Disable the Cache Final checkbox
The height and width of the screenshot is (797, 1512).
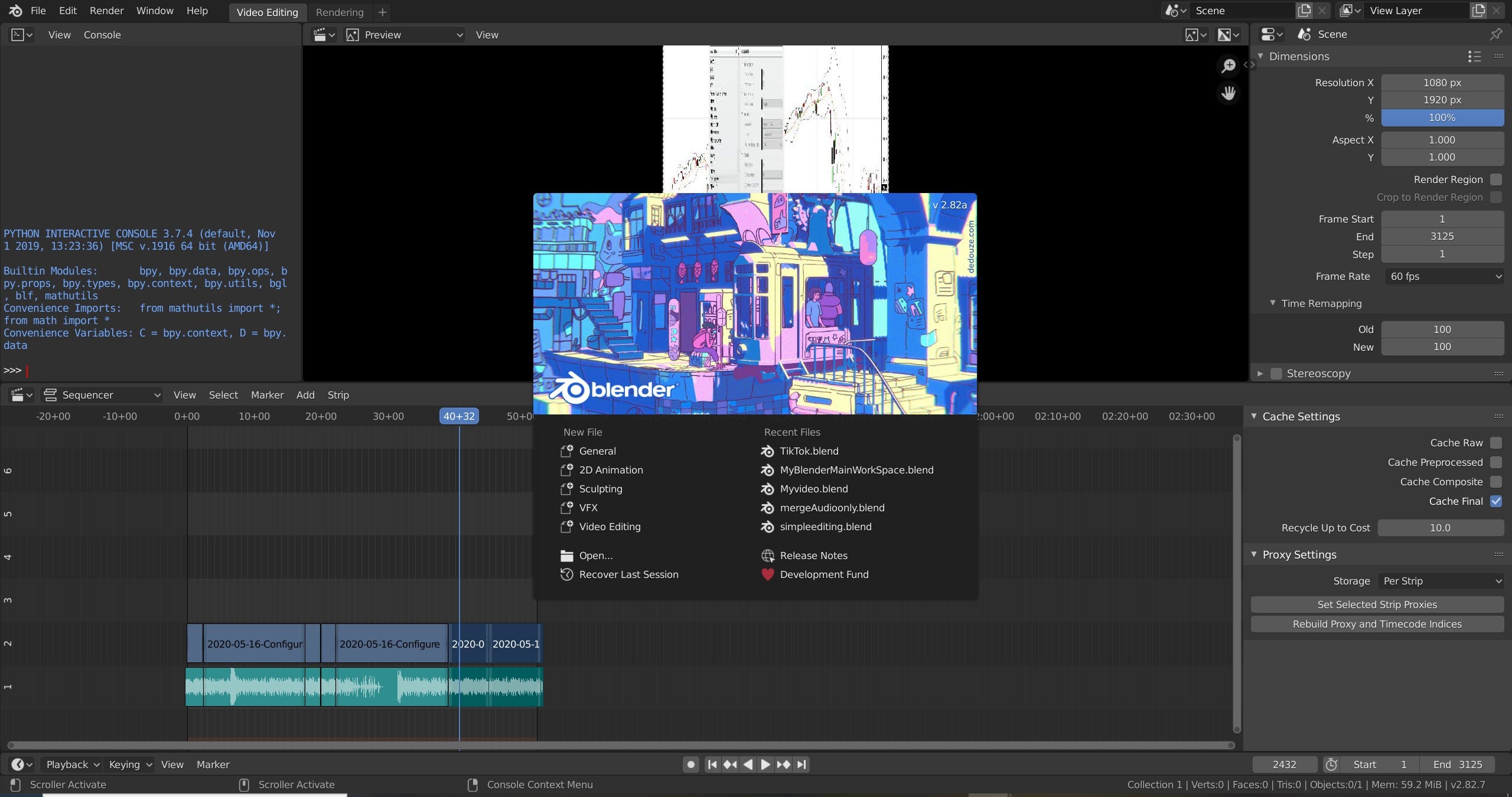coord(1495,501)
